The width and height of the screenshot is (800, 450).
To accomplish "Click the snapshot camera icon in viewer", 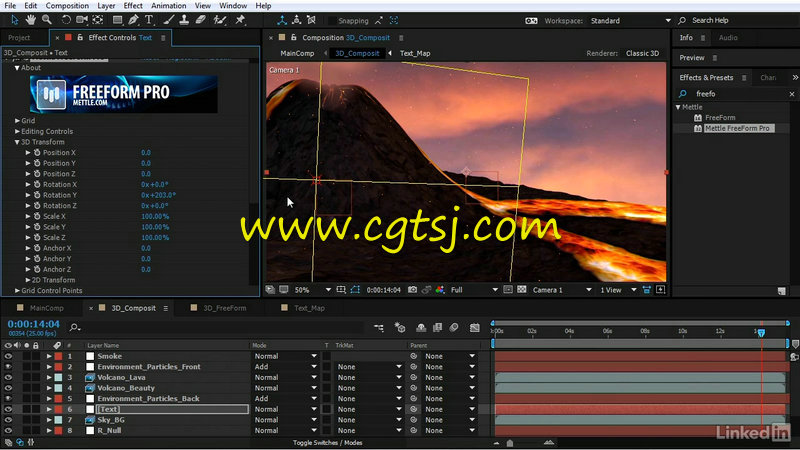I will tap(412, 290).
